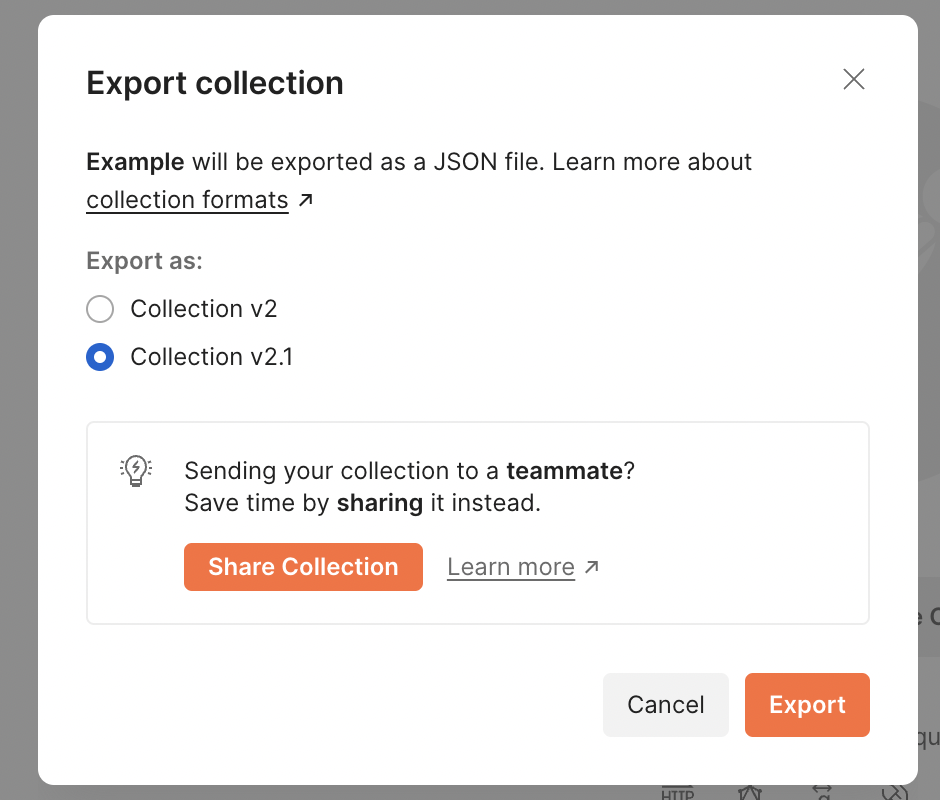Image resolution: width=940 pixels, height=800 pixels.
Task: Choose the Collection v2 label text
Action: point(204,309)
